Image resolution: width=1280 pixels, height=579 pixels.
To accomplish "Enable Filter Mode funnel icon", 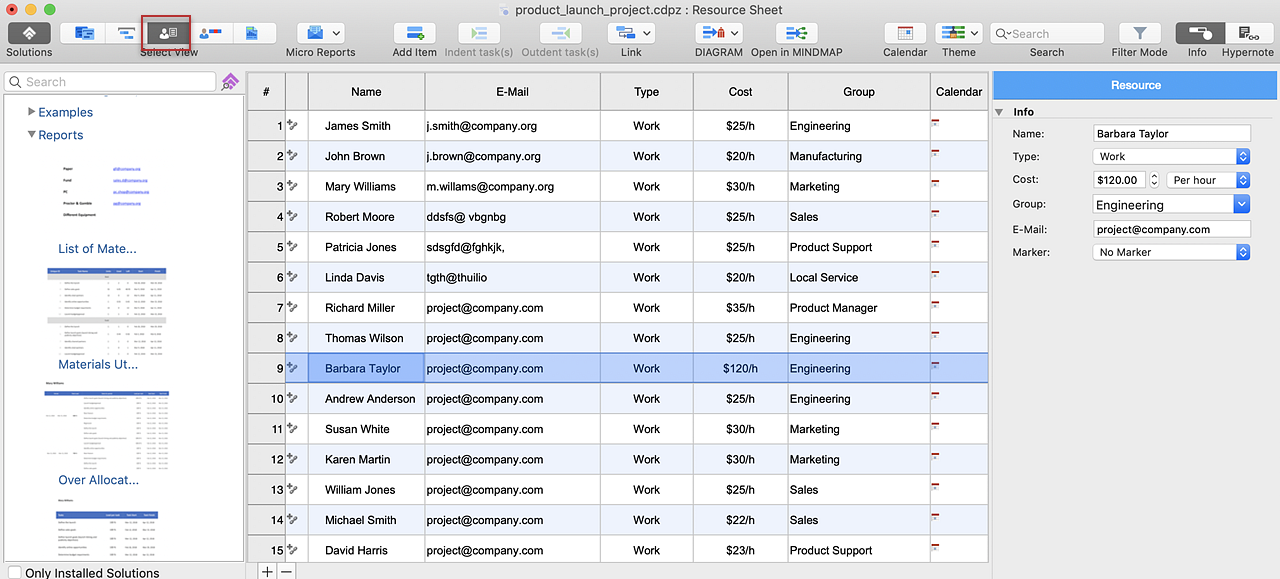I will point(1139,33).
